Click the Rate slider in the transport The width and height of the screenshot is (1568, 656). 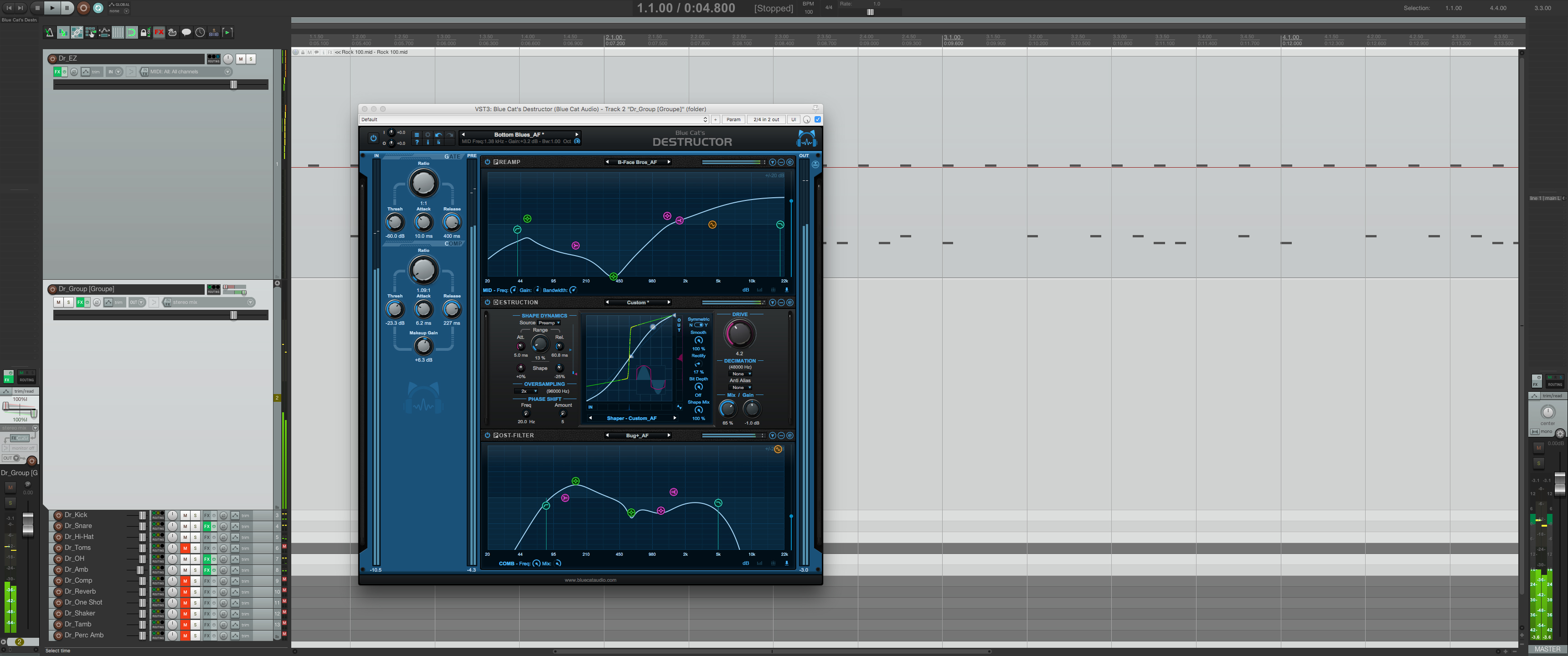point(869,11)
